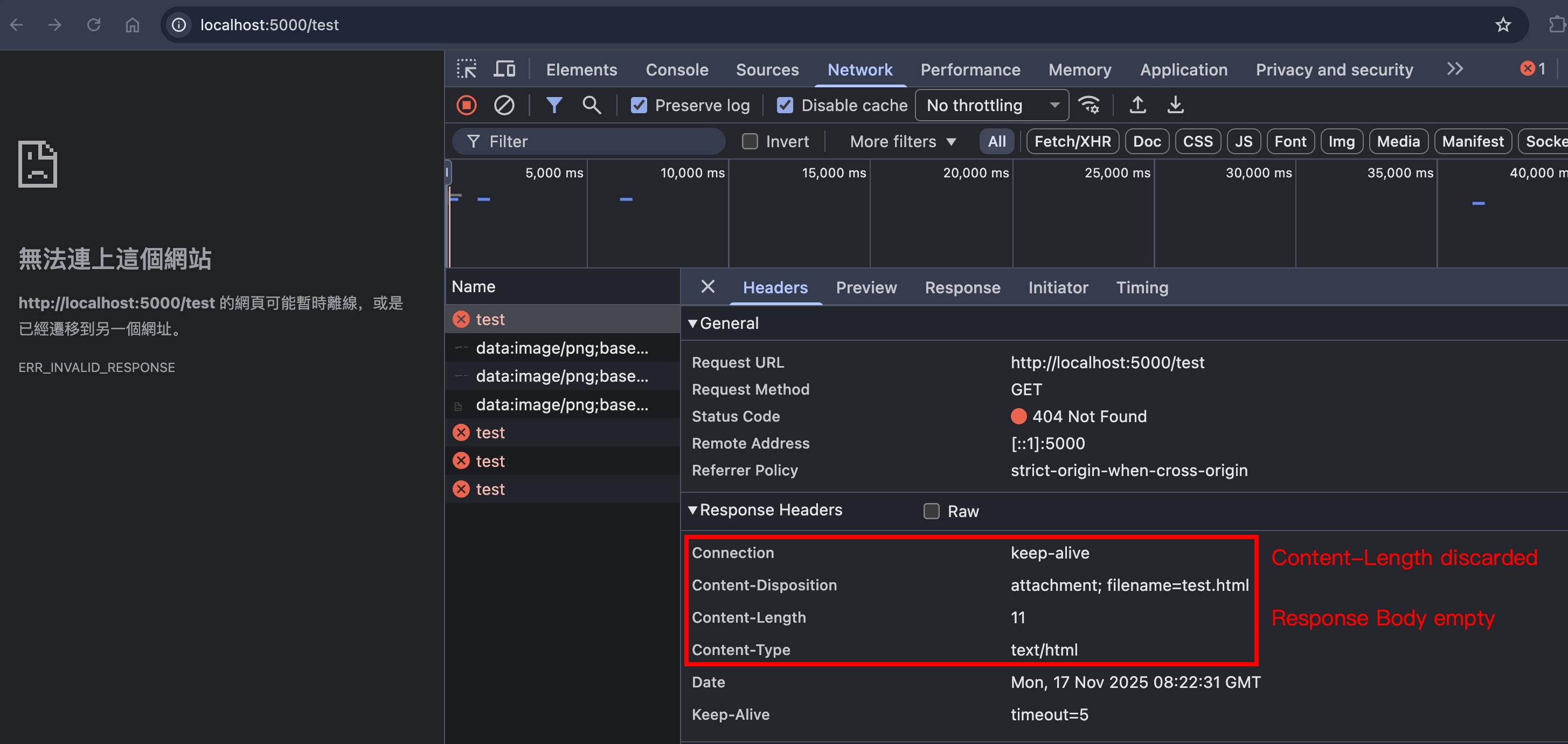Clear the network log
This screenshot has height=744, width=1568.
[x=504, y=105]
